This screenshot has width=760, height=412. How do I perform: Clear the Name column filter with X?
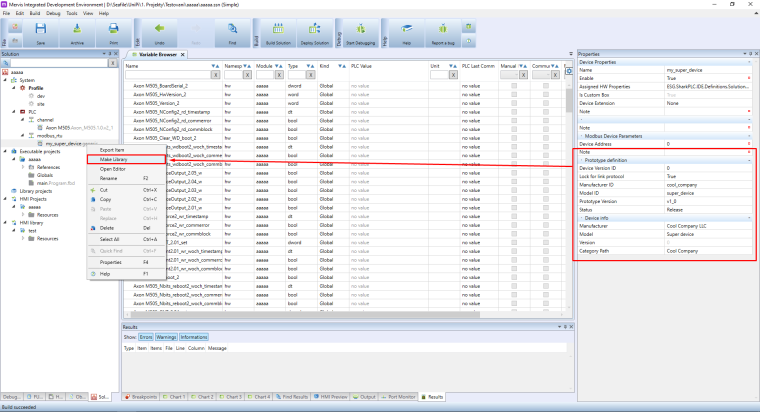[217, 75]
